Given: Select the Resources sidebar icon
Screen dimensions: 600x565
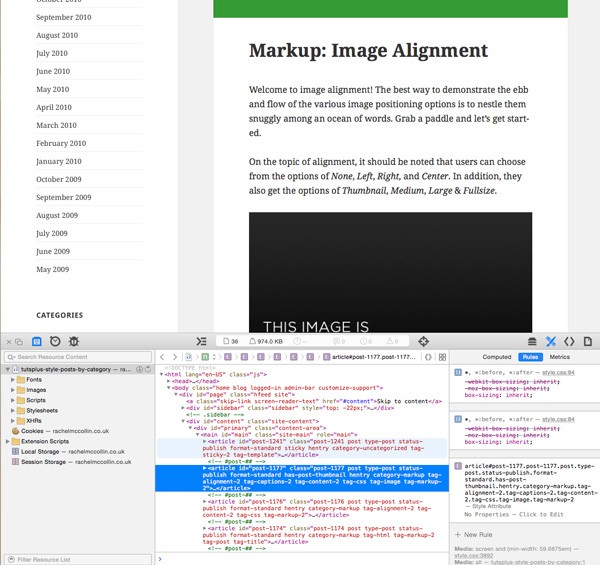Looking at the screenshot, I should 37,341.
